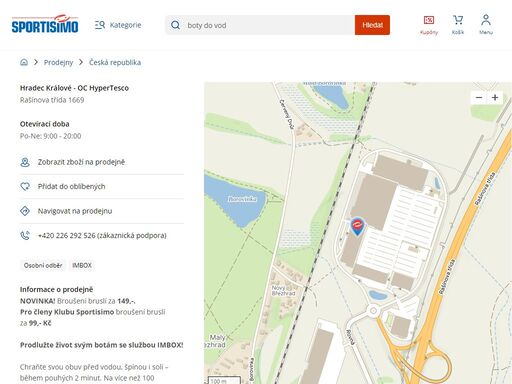Open the Kupóny coupons icon
This screenshot has height=384, width=512.
pyautogui.click(x=429, y=25)
